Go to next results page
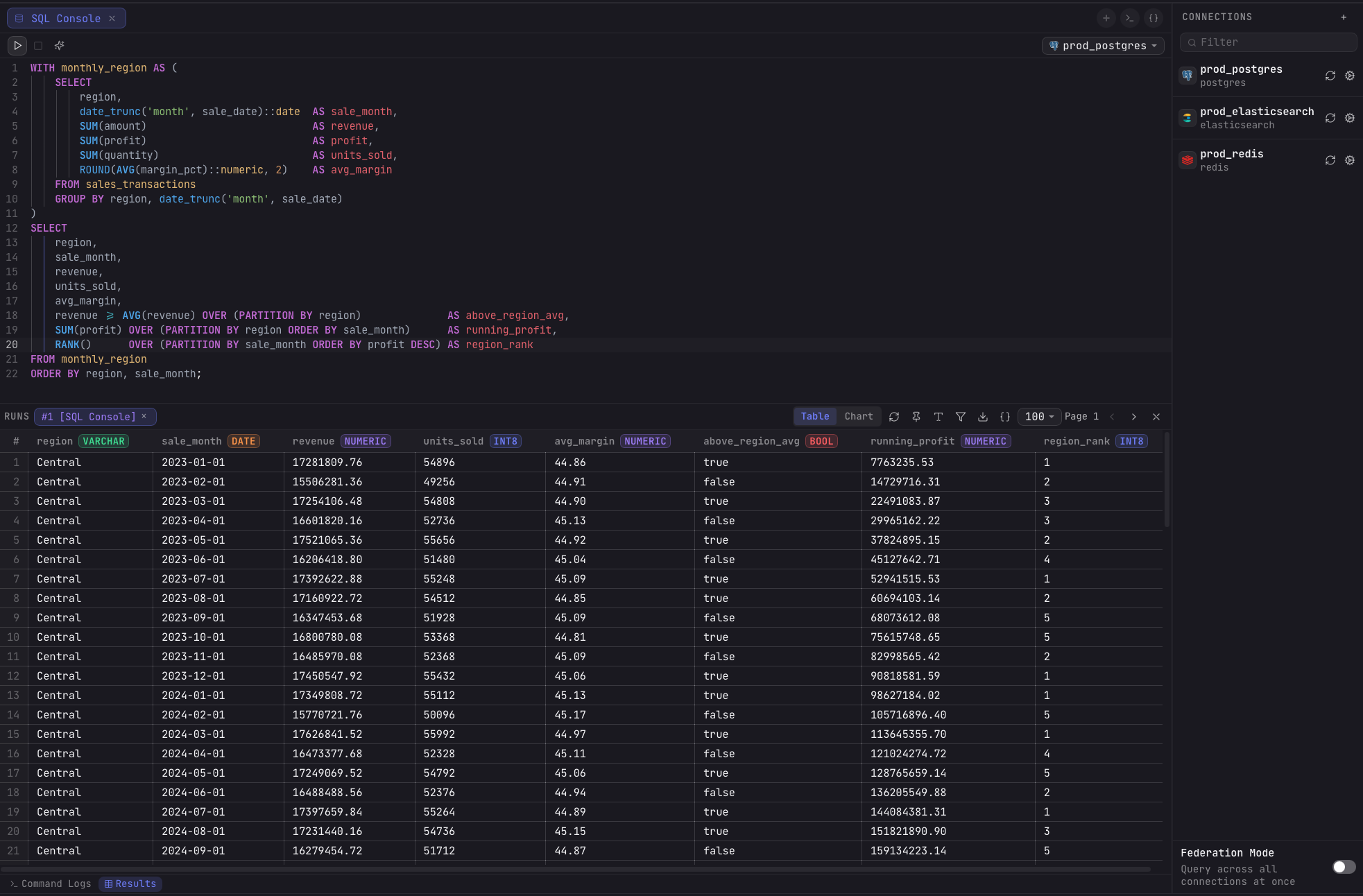 pyautogui.click(x=1134, y=417)
